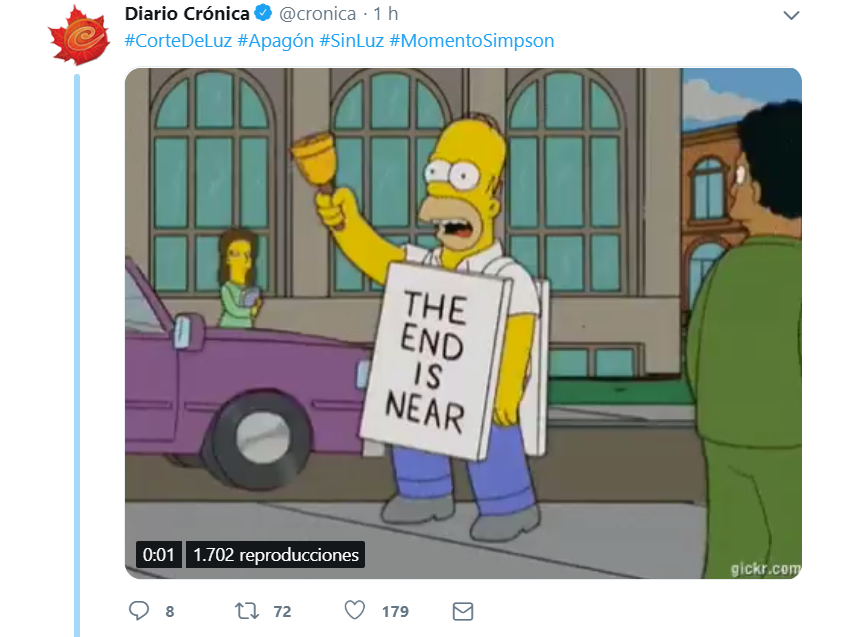Open the #SinLuz hashtag
853x637 pixels.
pyautogui.click(x=351, y=41)
